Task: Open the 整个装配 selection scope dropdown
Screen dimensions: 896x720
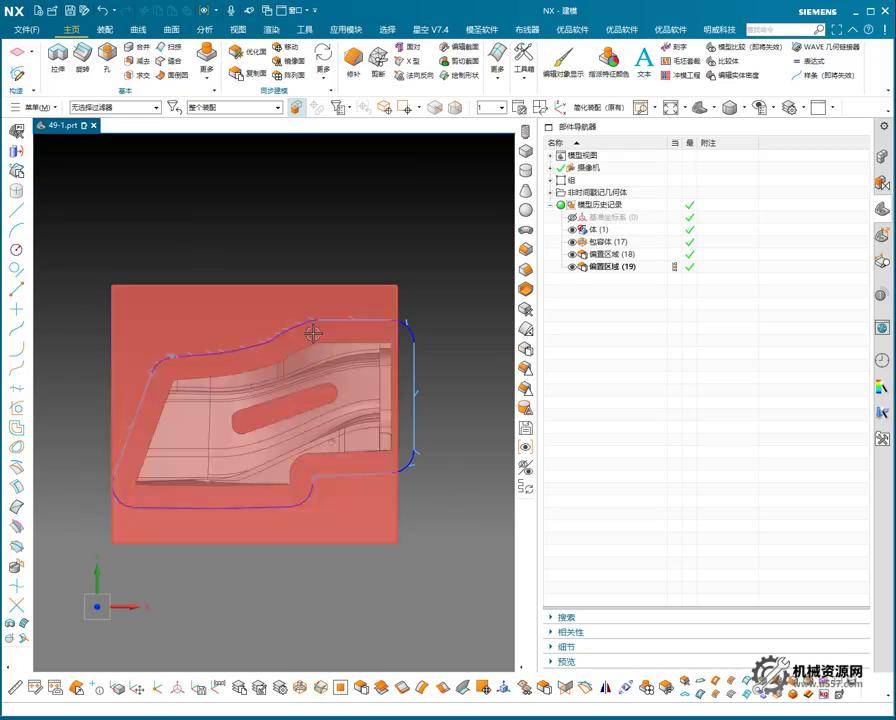Action: 277,107
